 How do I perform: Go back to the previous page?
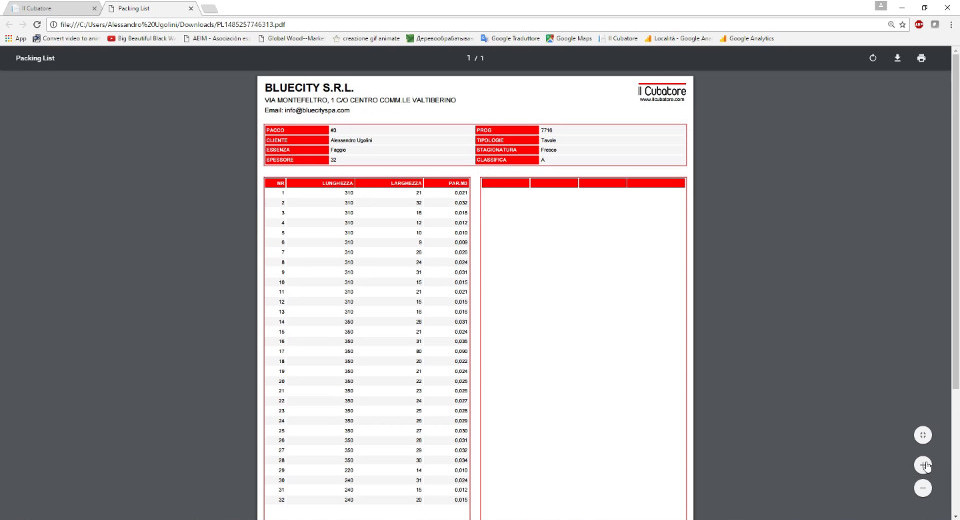coord(9,24)
